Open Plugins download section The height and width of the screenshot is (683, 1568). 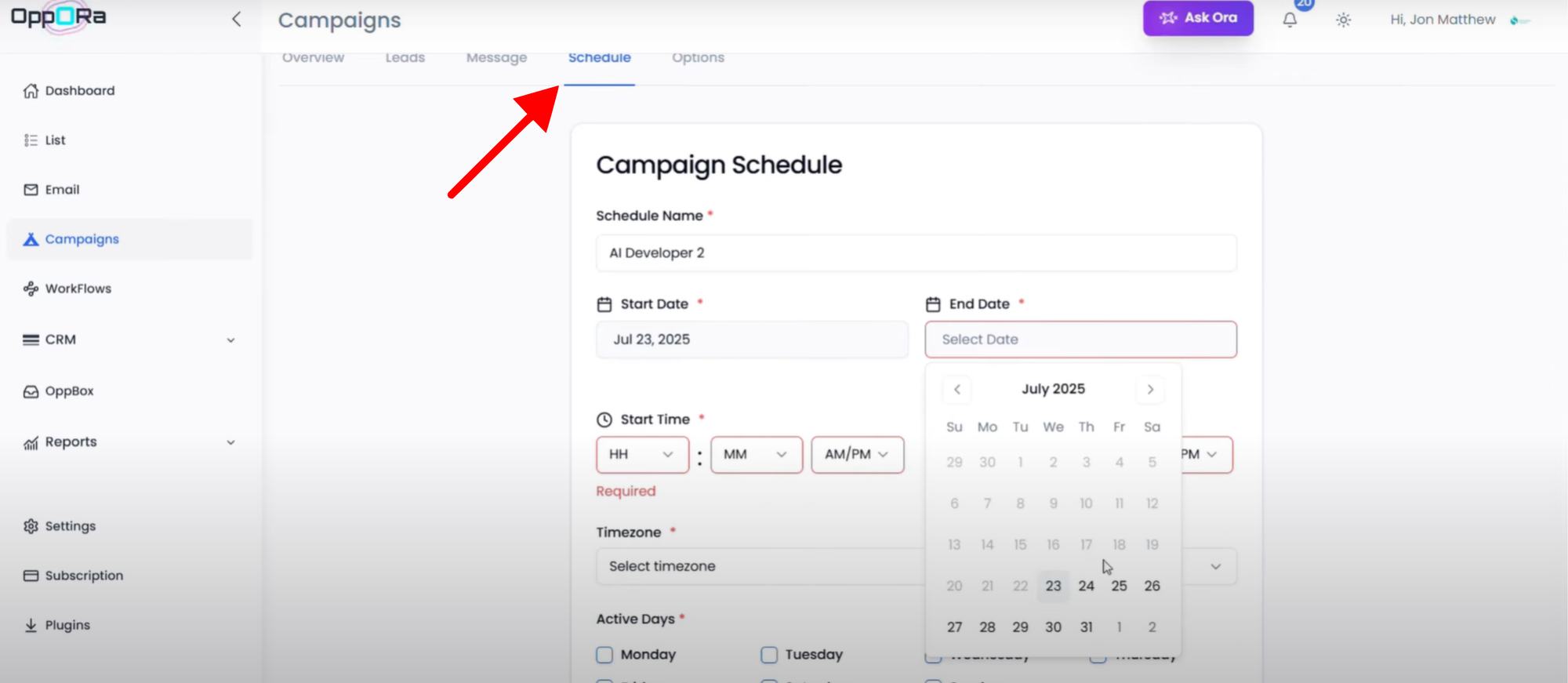pos(67,625)
